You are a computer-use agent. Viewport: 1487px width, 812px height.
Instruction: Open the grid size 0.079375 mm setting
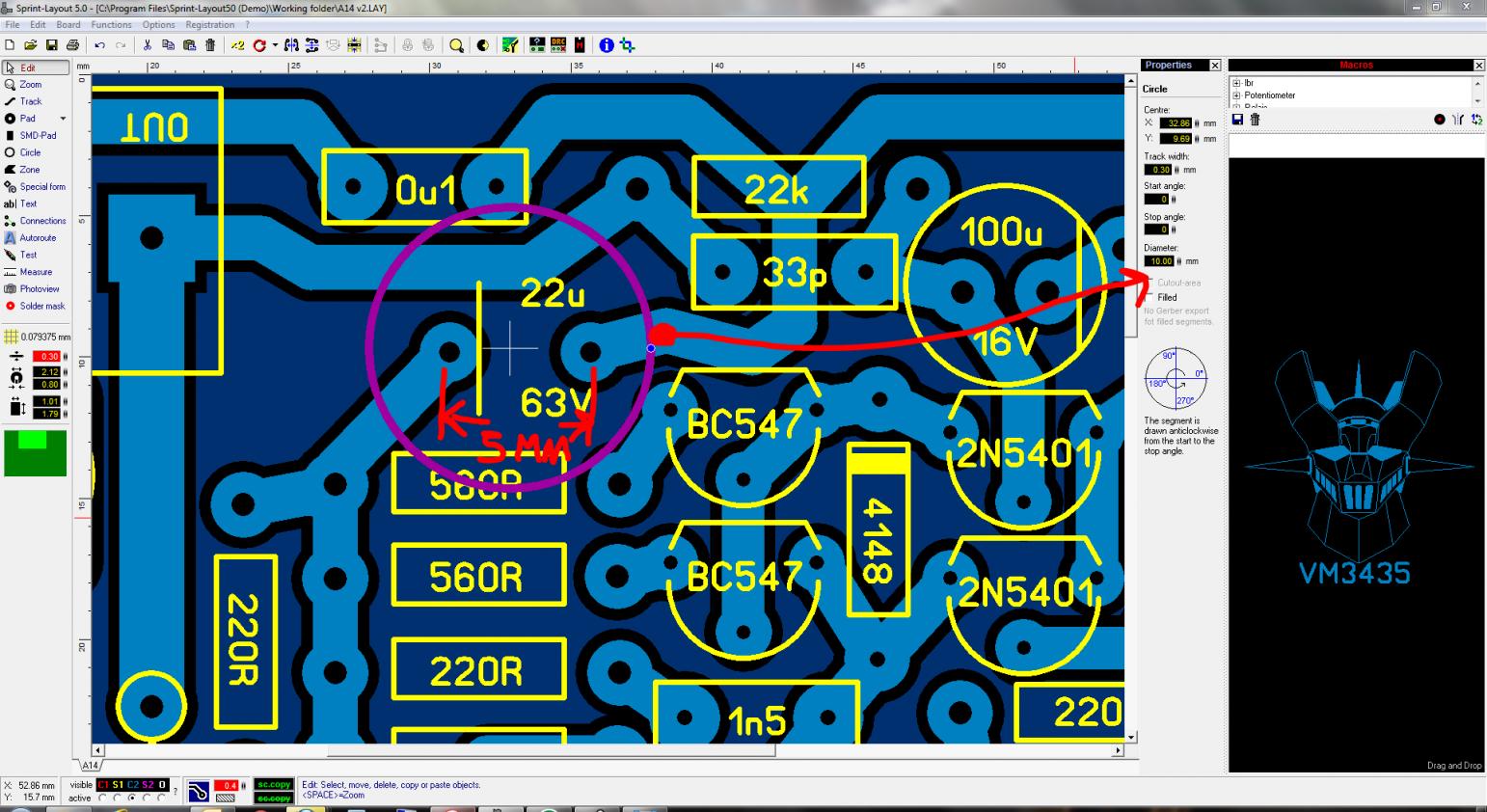[37, 337]
